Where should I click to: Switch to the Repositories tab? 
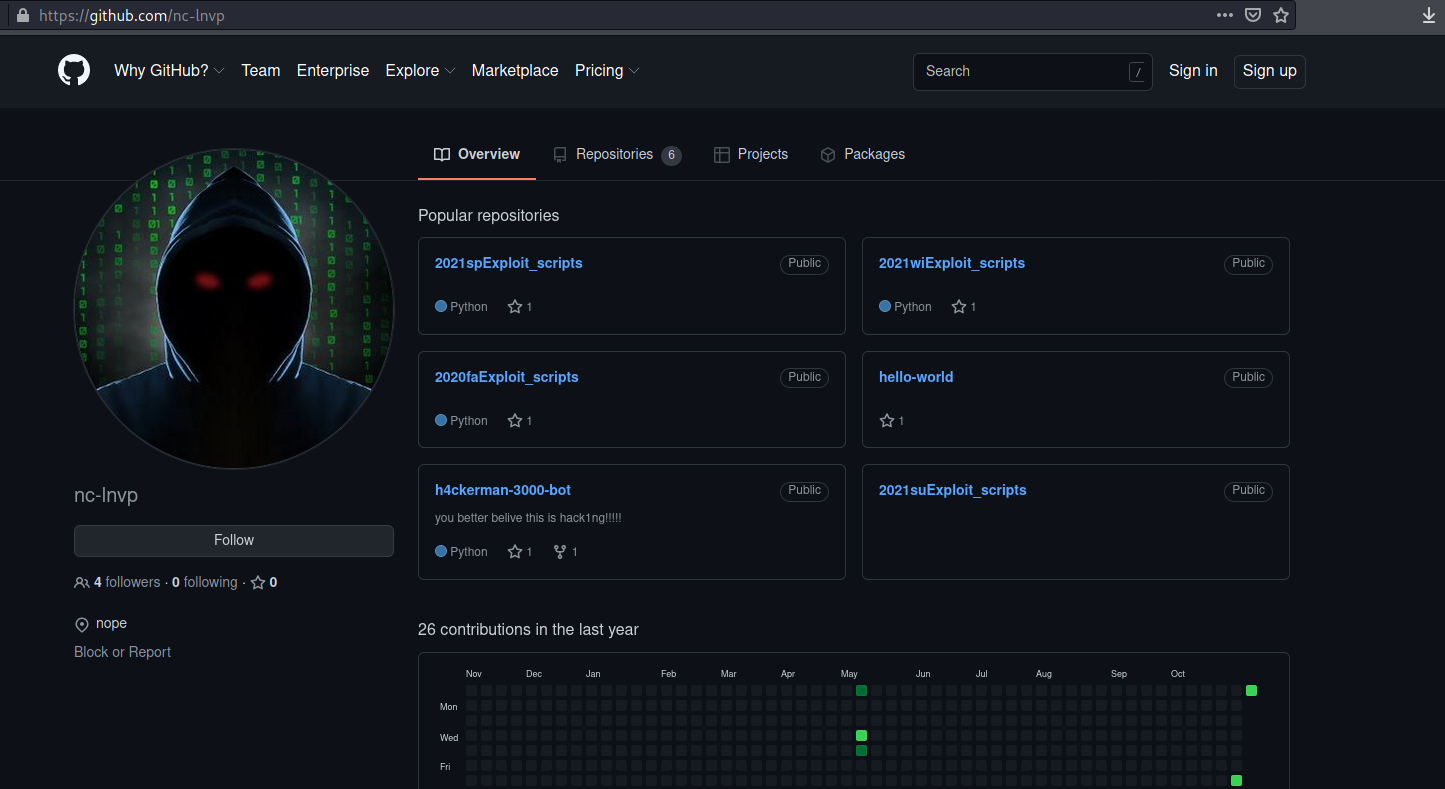point(617,154)
